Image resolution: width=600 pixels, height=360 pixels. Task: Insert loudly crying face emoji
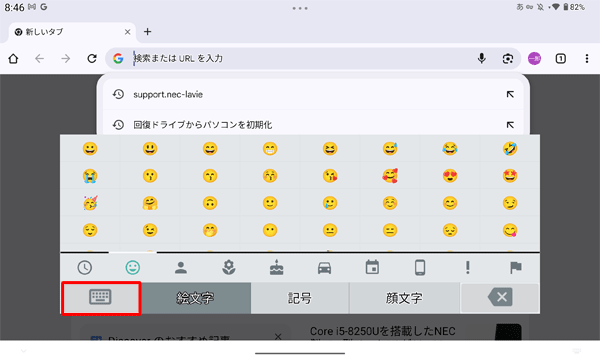(x=90, y=176)
